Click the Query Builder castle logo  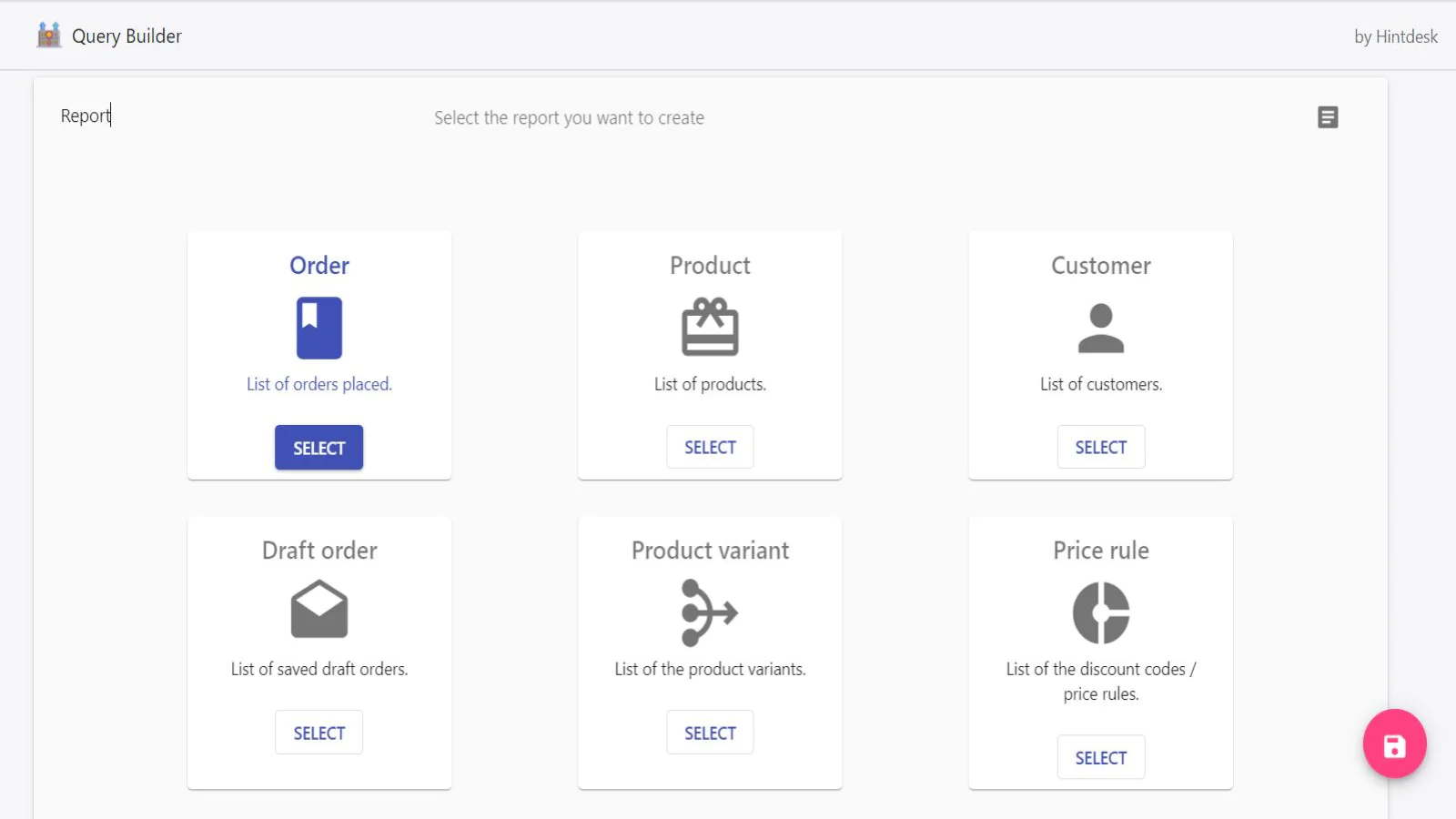tap(49, 35)
